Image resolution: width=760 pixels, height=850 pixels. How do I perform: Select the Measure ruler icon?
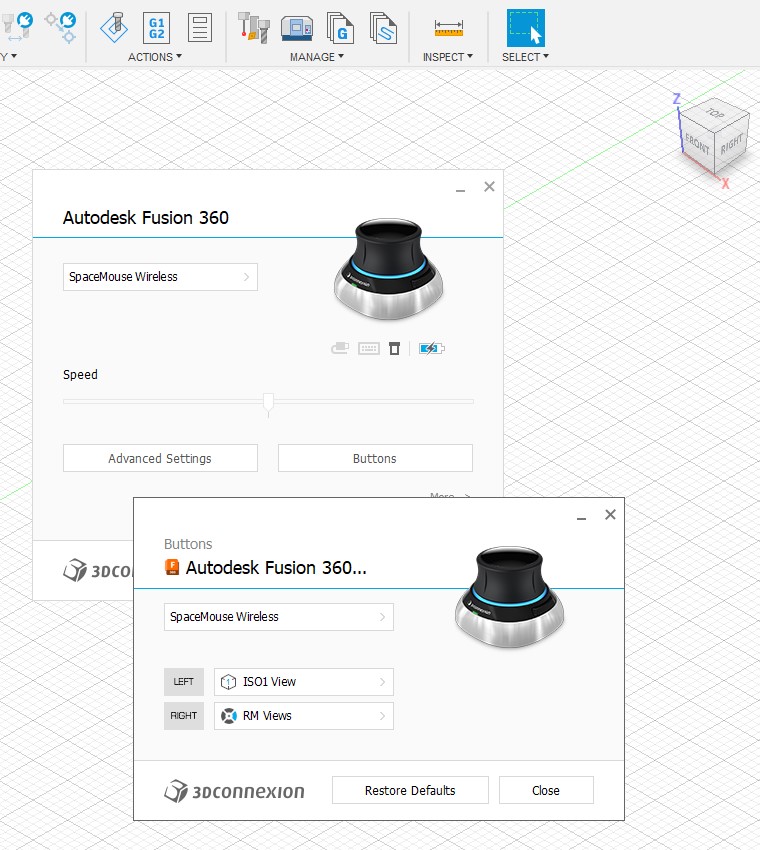pos(448,28)
